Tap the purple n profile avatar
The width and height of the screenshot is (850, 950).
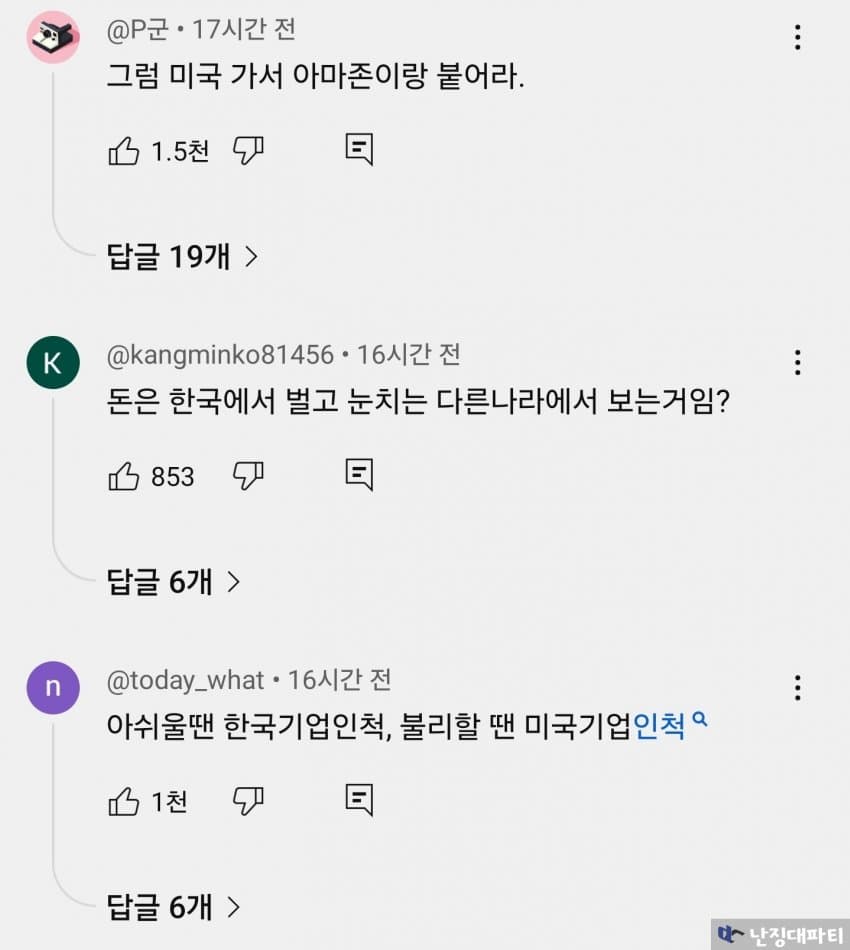tap(53, 688)
